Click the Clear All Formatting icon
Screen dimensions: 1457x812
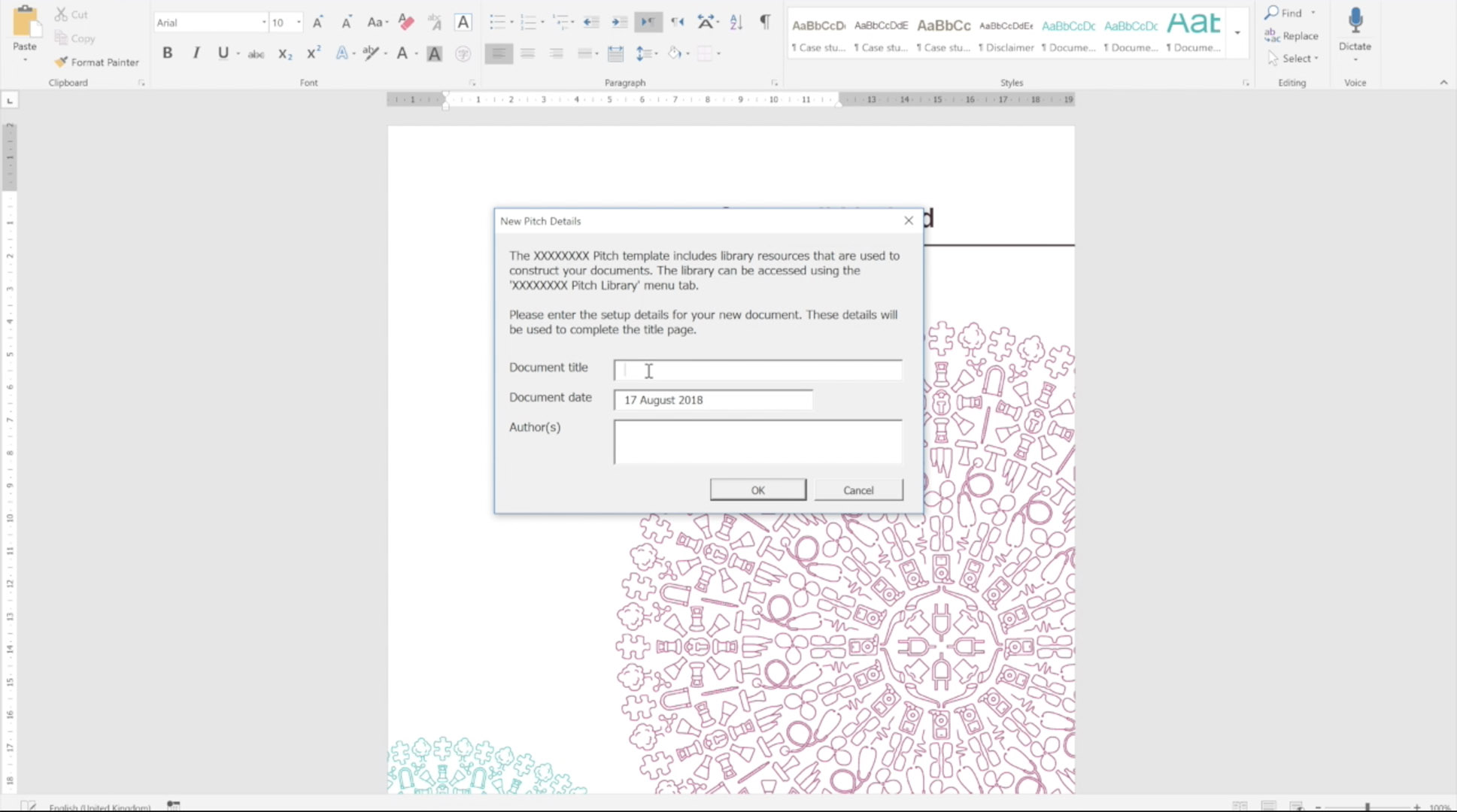tap(406, 23)
